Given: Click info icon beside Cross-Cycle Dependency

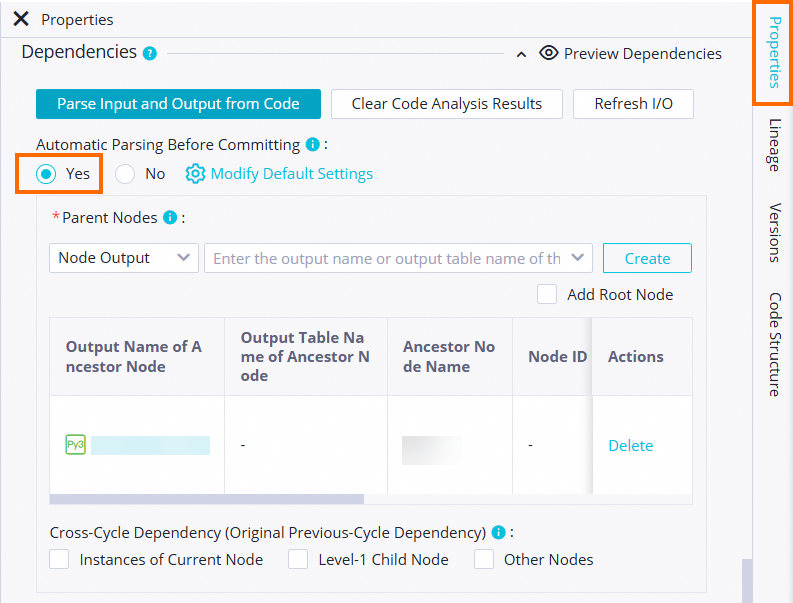Looking at the screenshot, I should [499, 533].
